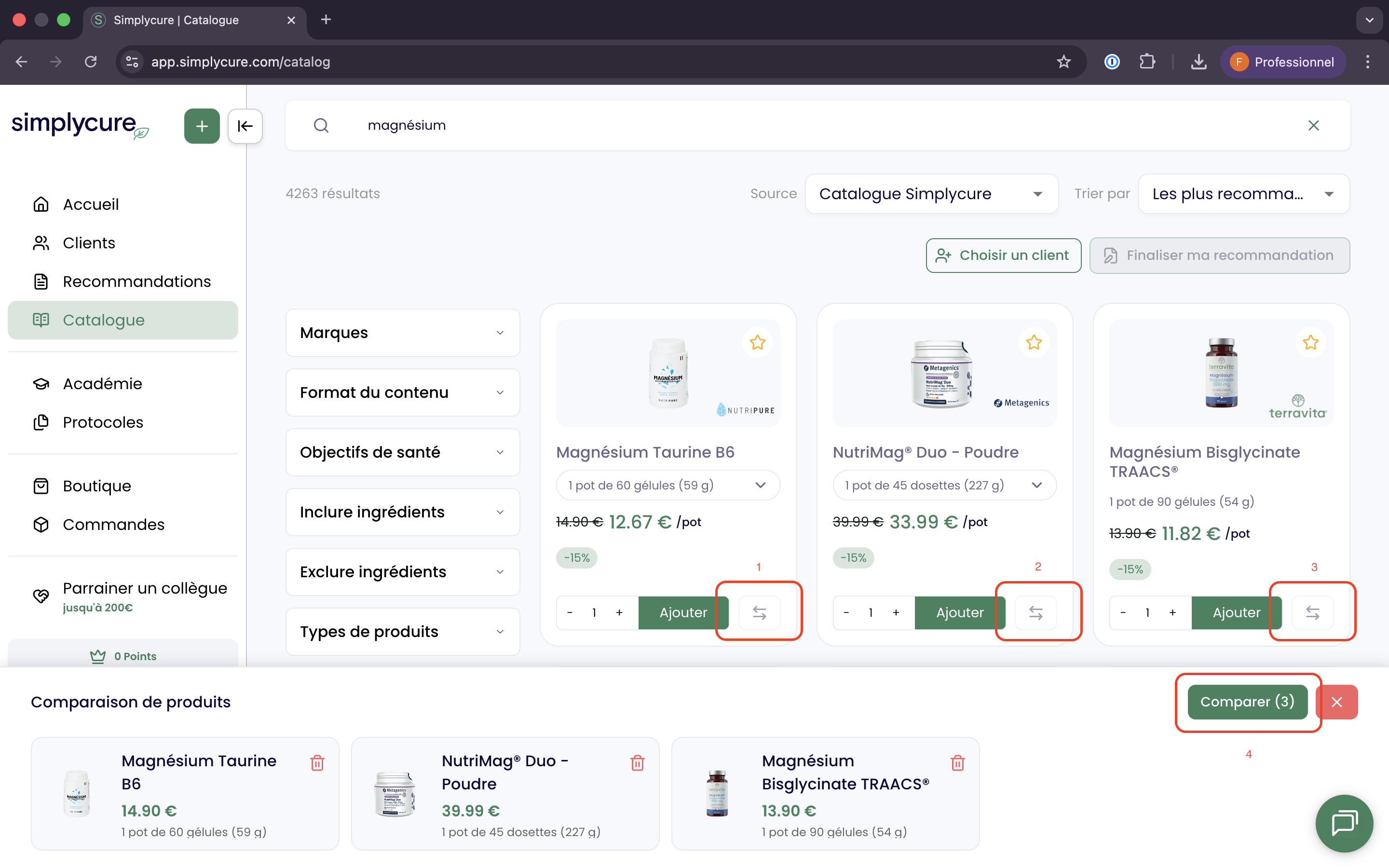Click the 1Password extension icon

point(1112,61)
